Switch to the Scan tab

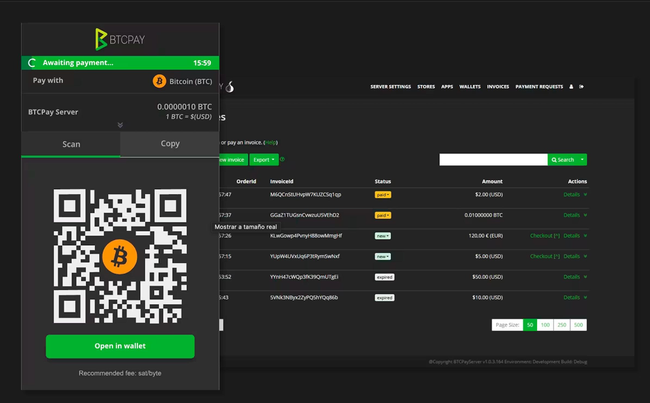pyautogui.click(x=71, y=144)
